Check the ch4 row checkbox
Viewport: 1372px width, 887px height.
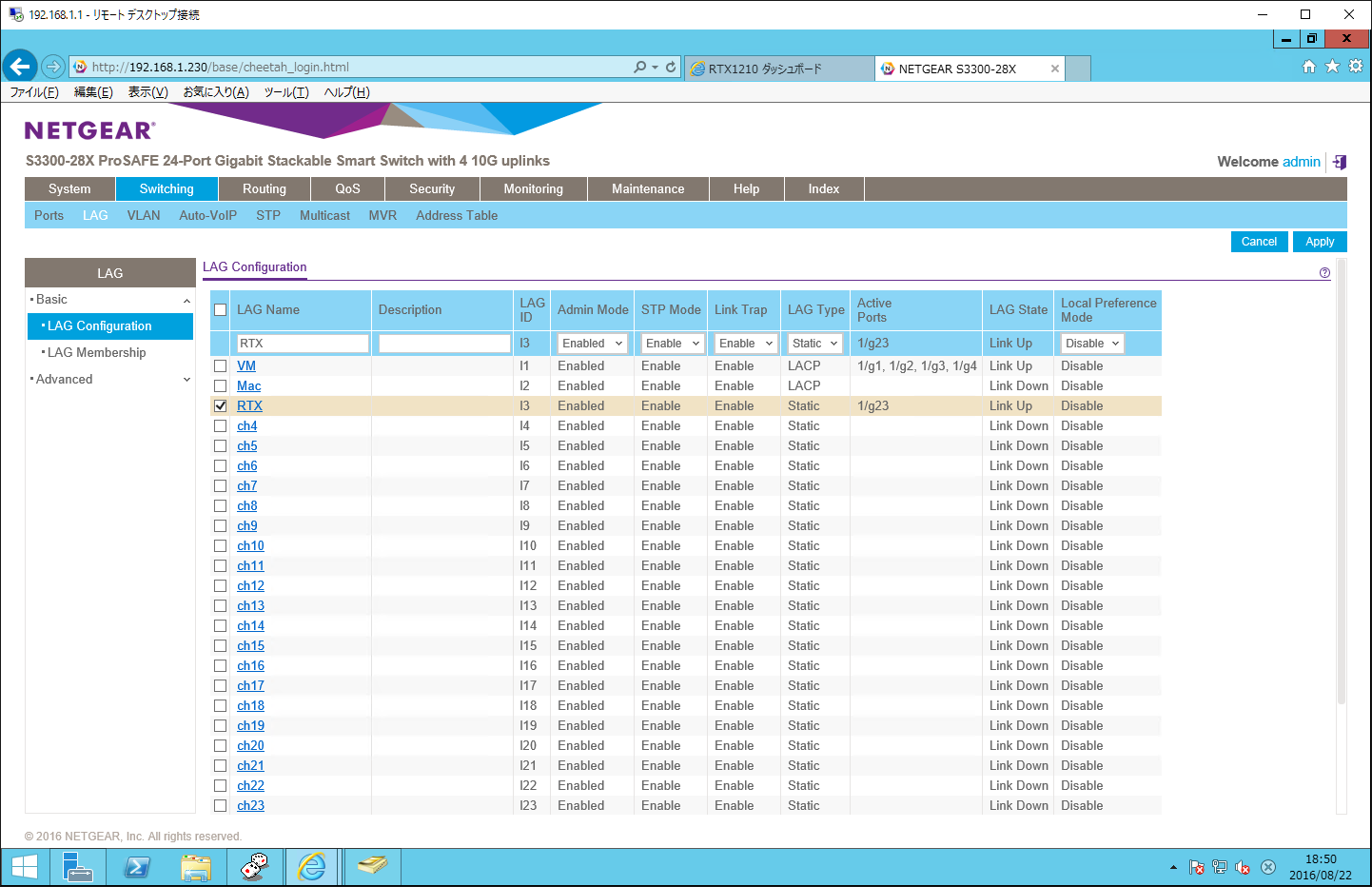[221, 425]
